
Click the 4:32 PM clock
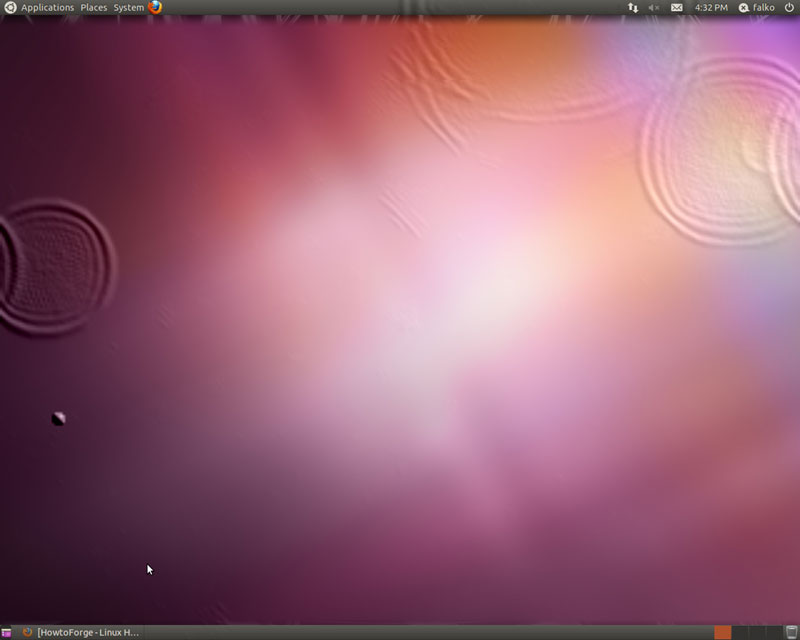[711, 8]
